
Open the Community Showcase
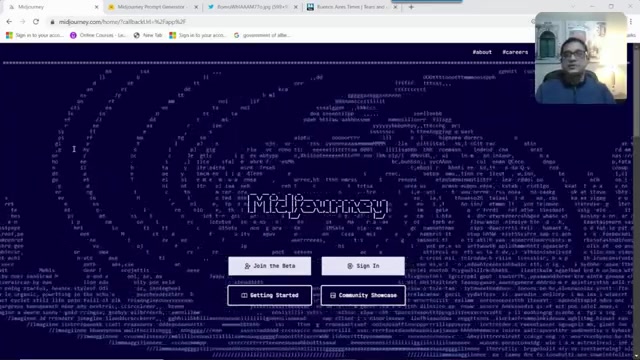click(363, 295)
